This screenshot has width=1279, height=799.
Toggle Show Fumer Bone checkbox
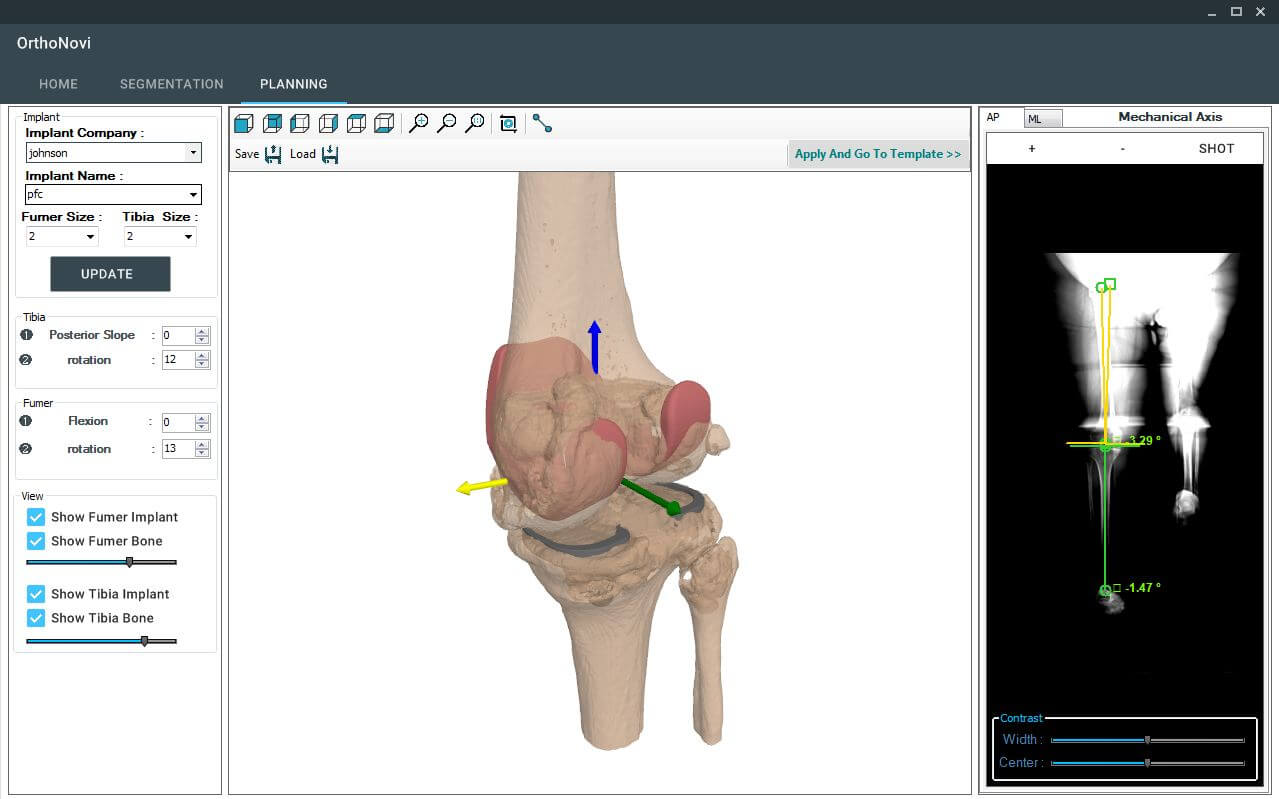point(36,541)
